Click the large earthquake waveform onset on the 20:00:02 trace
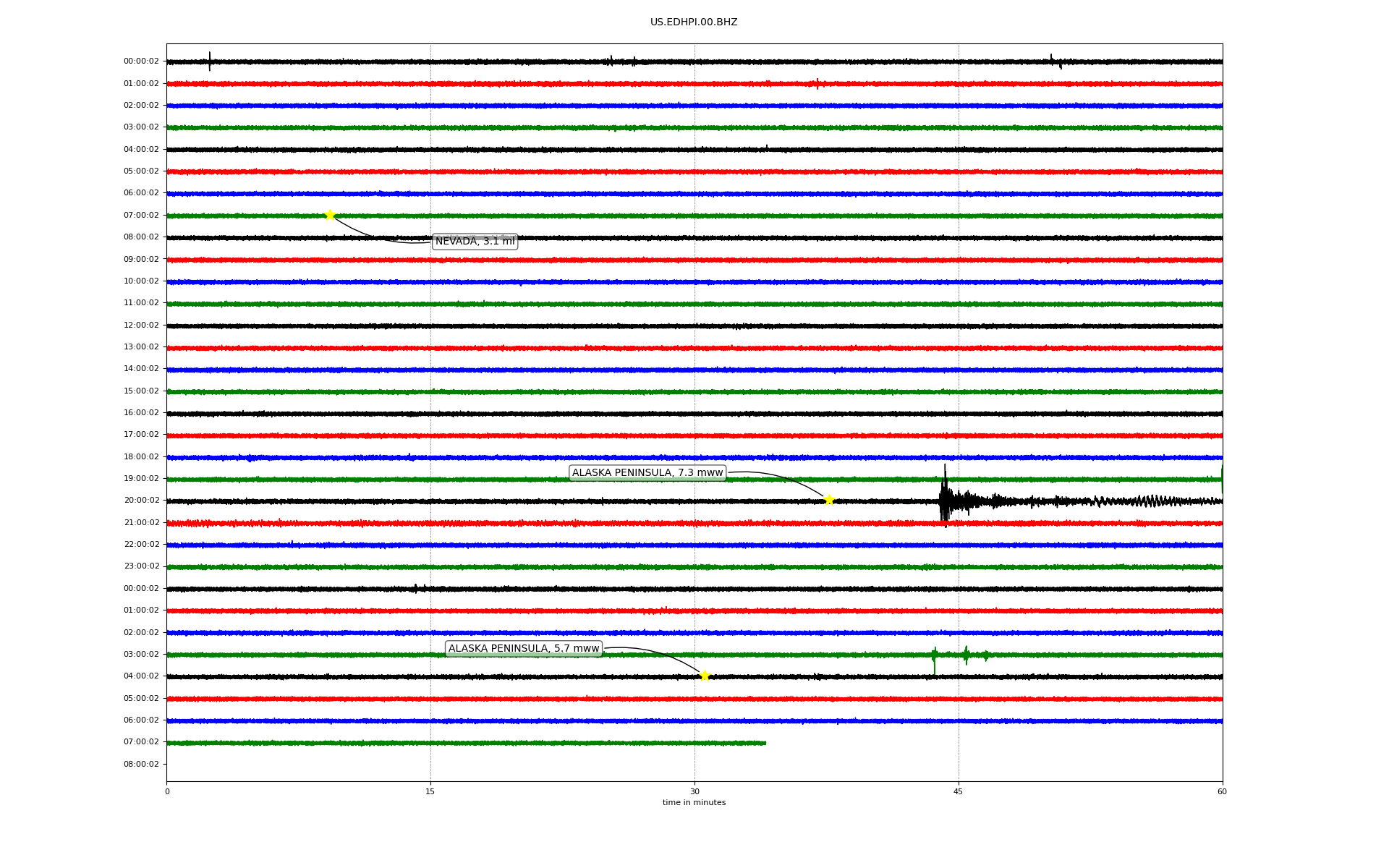This screenshot has height=868, width=1389. tap(945, 498)
